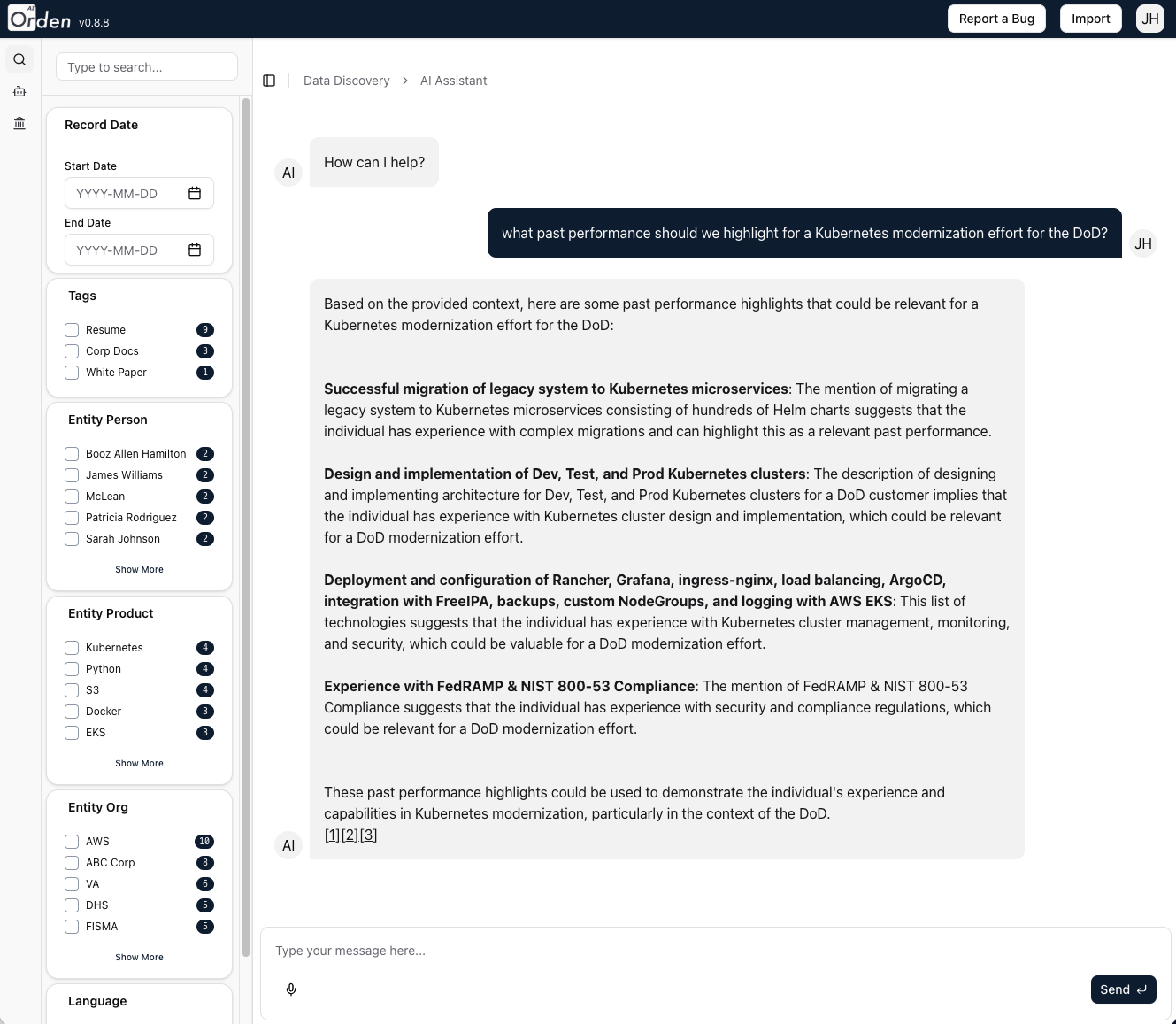This screenshot has height=1024, width=1176.
Task: Show more Entity Product filters
Action: tap(139, 763)
